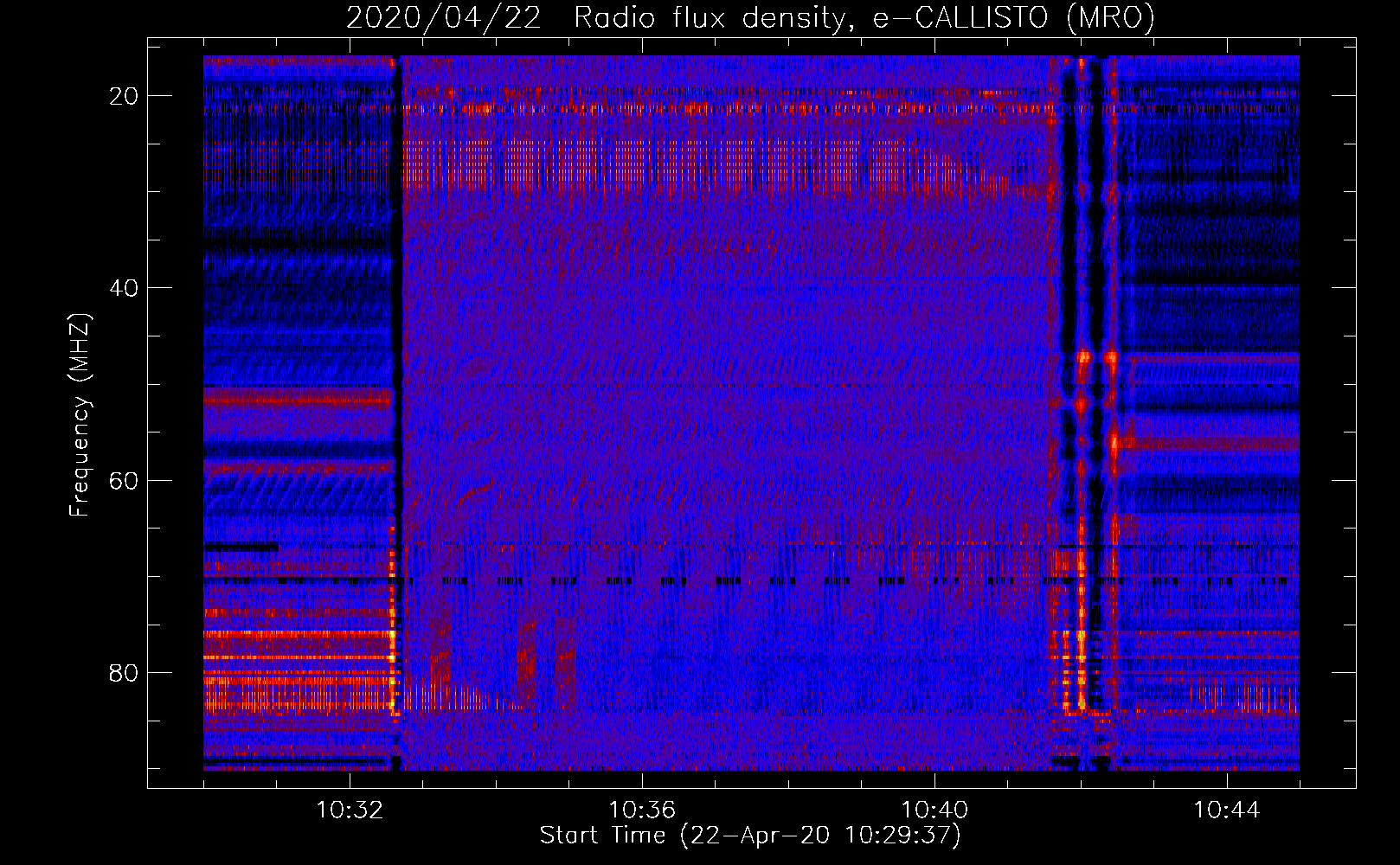This screenshot has width=1400, height=865.
Task: Click the 'Start Time (22-Apr-20 10:29:37)' label
Action: point(750,836)
